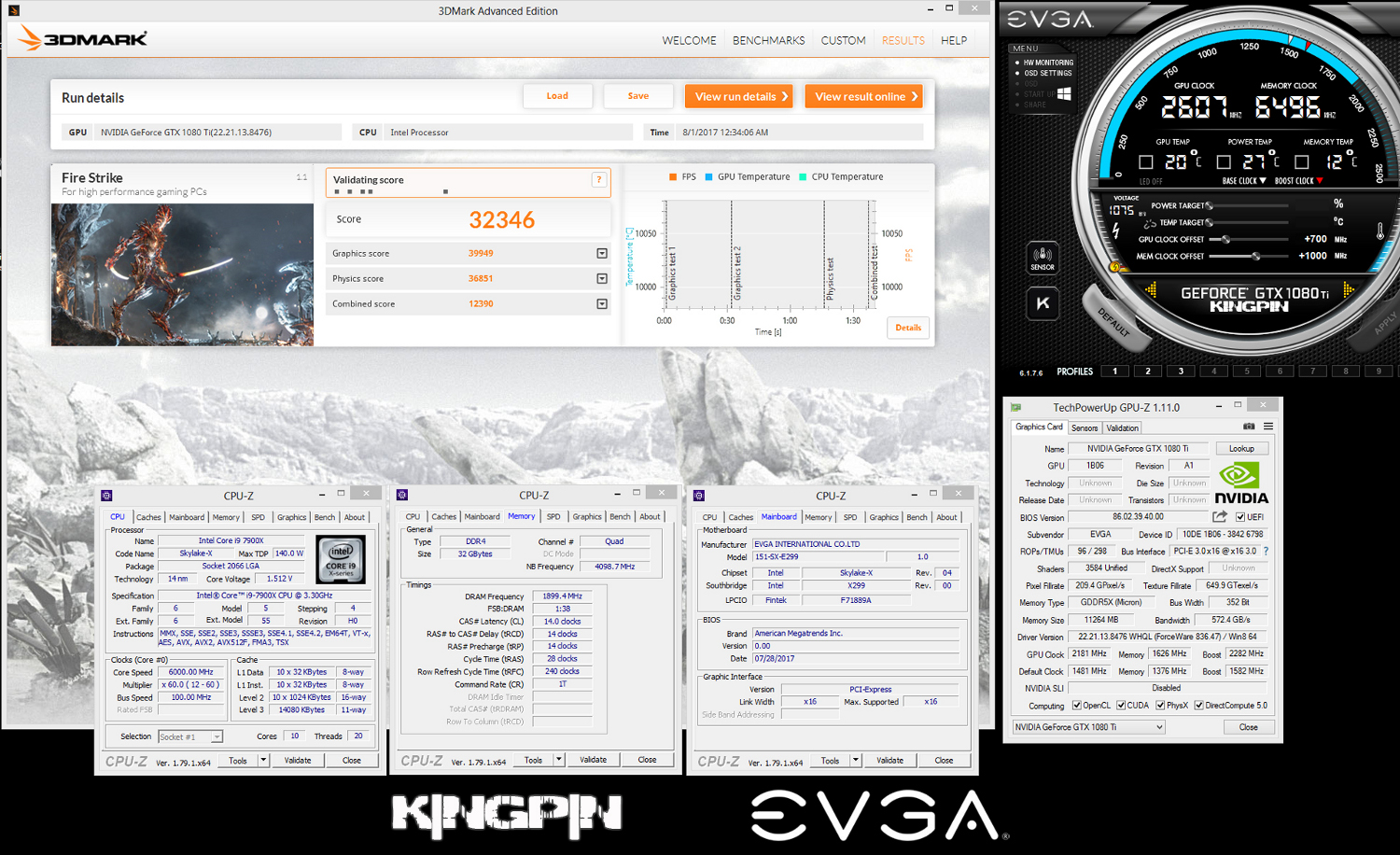This screenshot has width=1400, height=855.
Task: Click the 3DMark logo
Action: (83, 39)
